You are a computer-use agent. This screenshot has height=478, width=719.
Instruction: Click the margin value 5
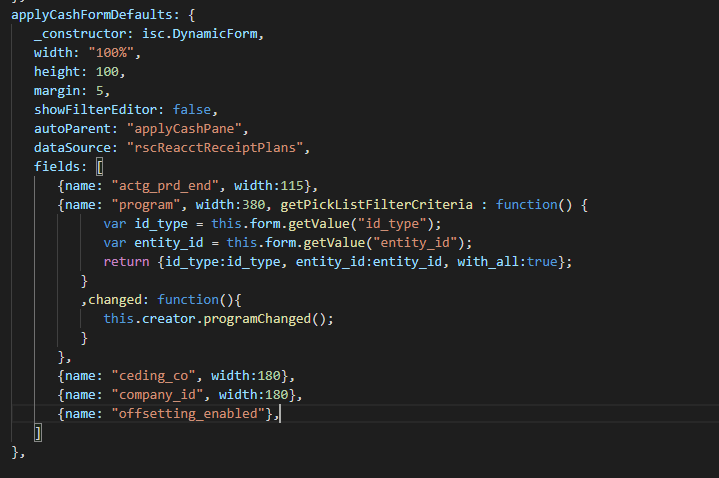101,91
